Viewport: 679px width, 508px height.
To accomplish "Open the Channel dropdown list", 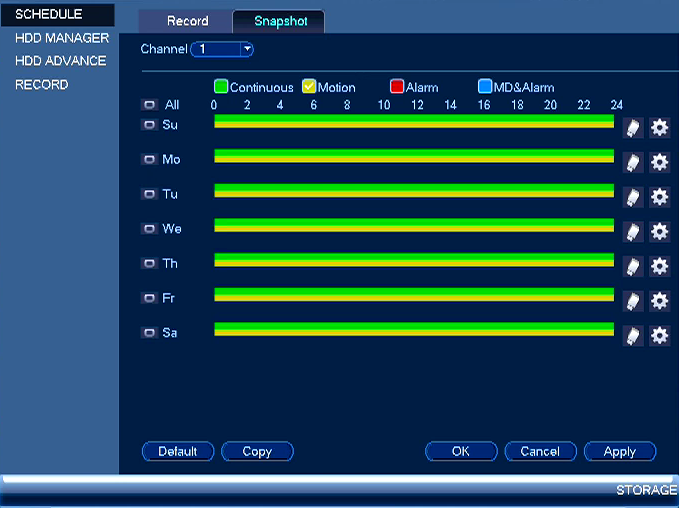I will tap(222, 49).
